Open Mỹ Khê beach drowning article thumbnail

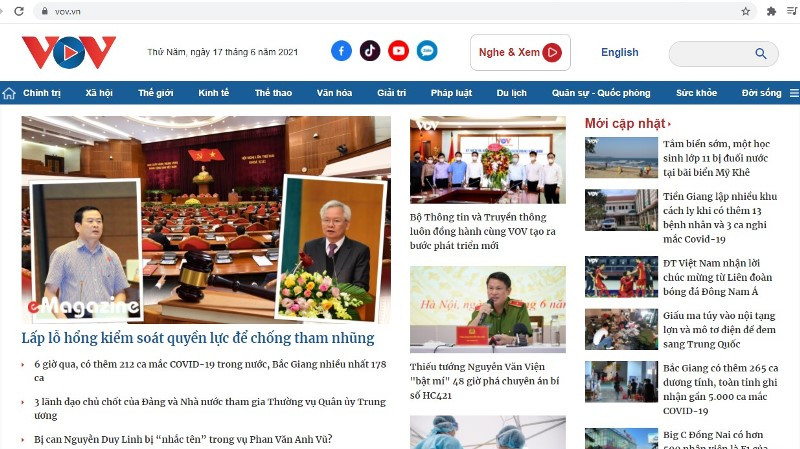coord(621,157)
